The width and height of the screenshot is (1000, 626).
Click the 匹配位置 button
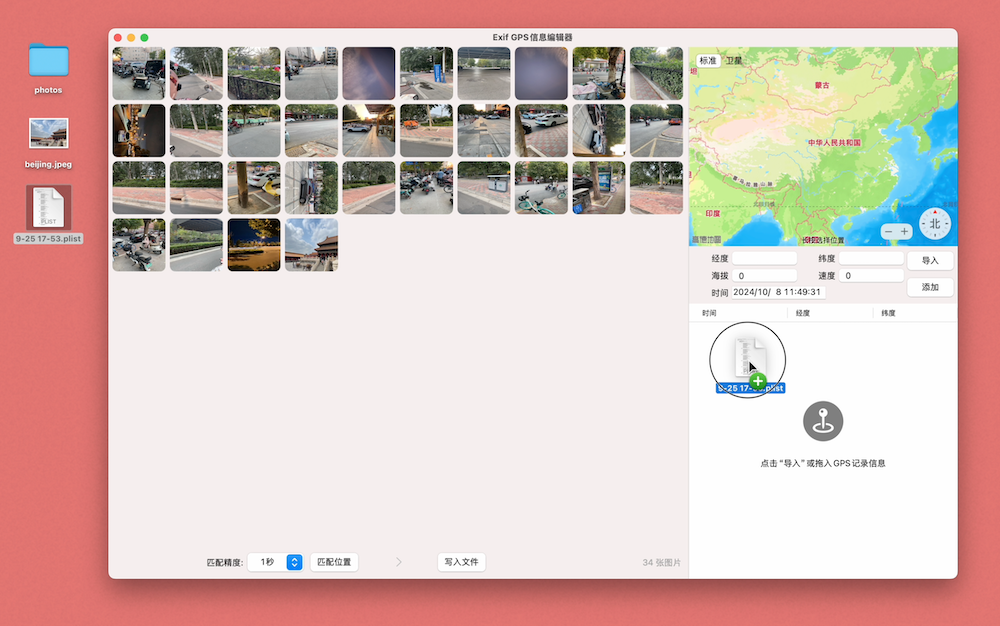[x=334, y=562]
